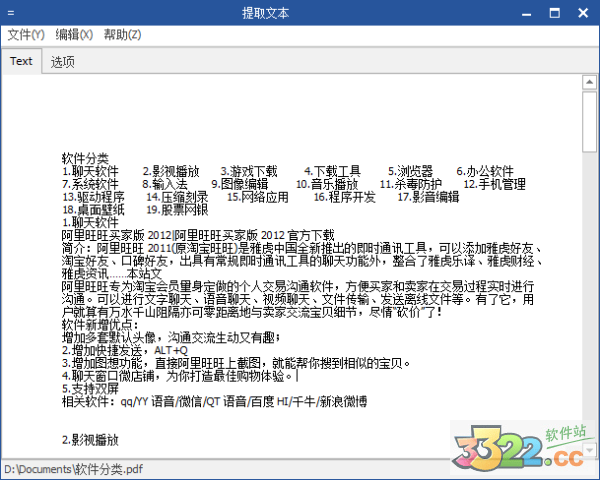
Task: Click the status bar path 软件分类.pdf
Action: tap(73, 469)
